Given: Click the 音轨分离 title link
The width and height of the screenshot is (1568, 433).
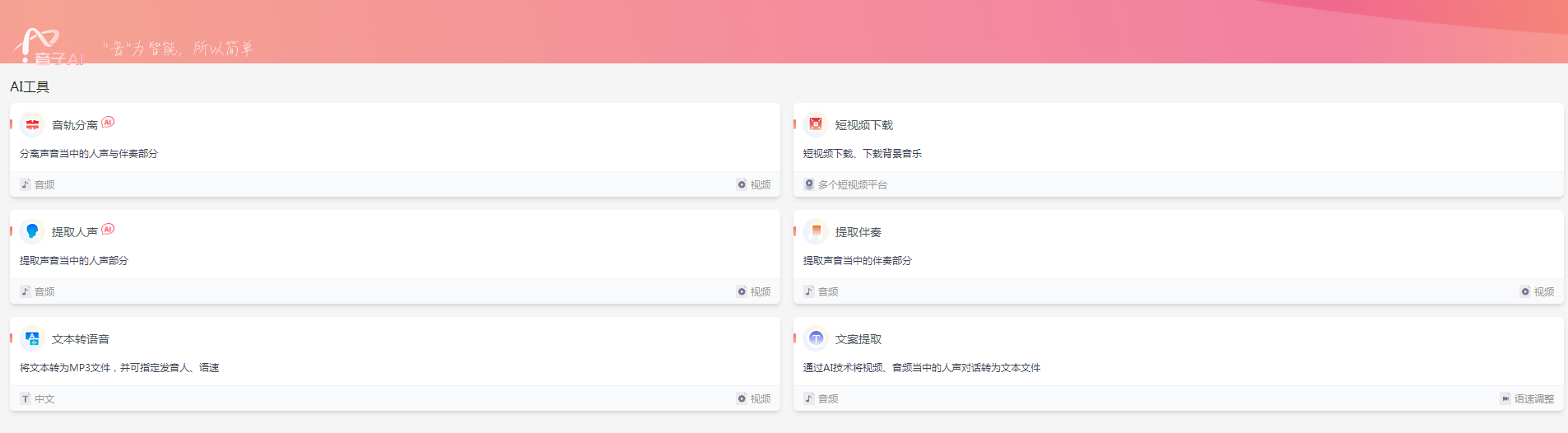Looking at the screenshot, I should coord(74,125).
